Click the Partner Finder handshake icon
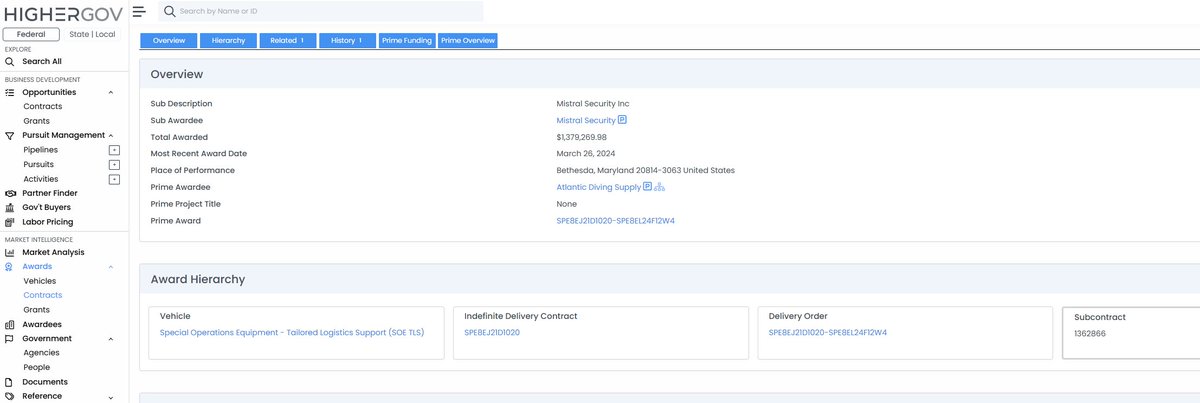Image resolution: width=1200 pixels, height=403 pixels. (10, 193)
